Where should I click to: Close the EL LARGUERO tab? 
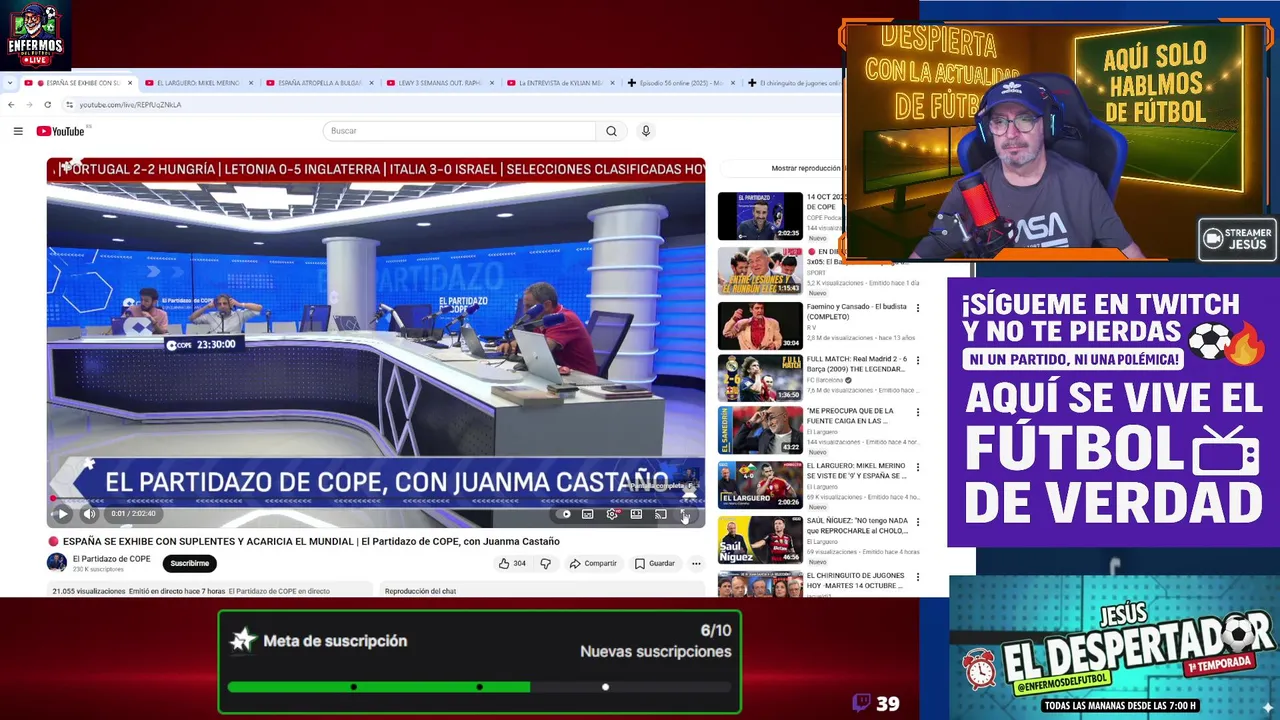(x=251, y=83)
